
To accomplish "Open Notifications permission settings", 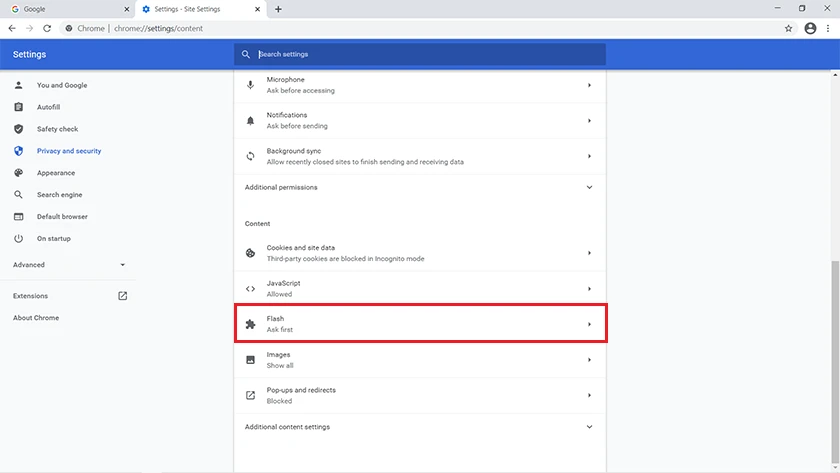I will (420, 121).
